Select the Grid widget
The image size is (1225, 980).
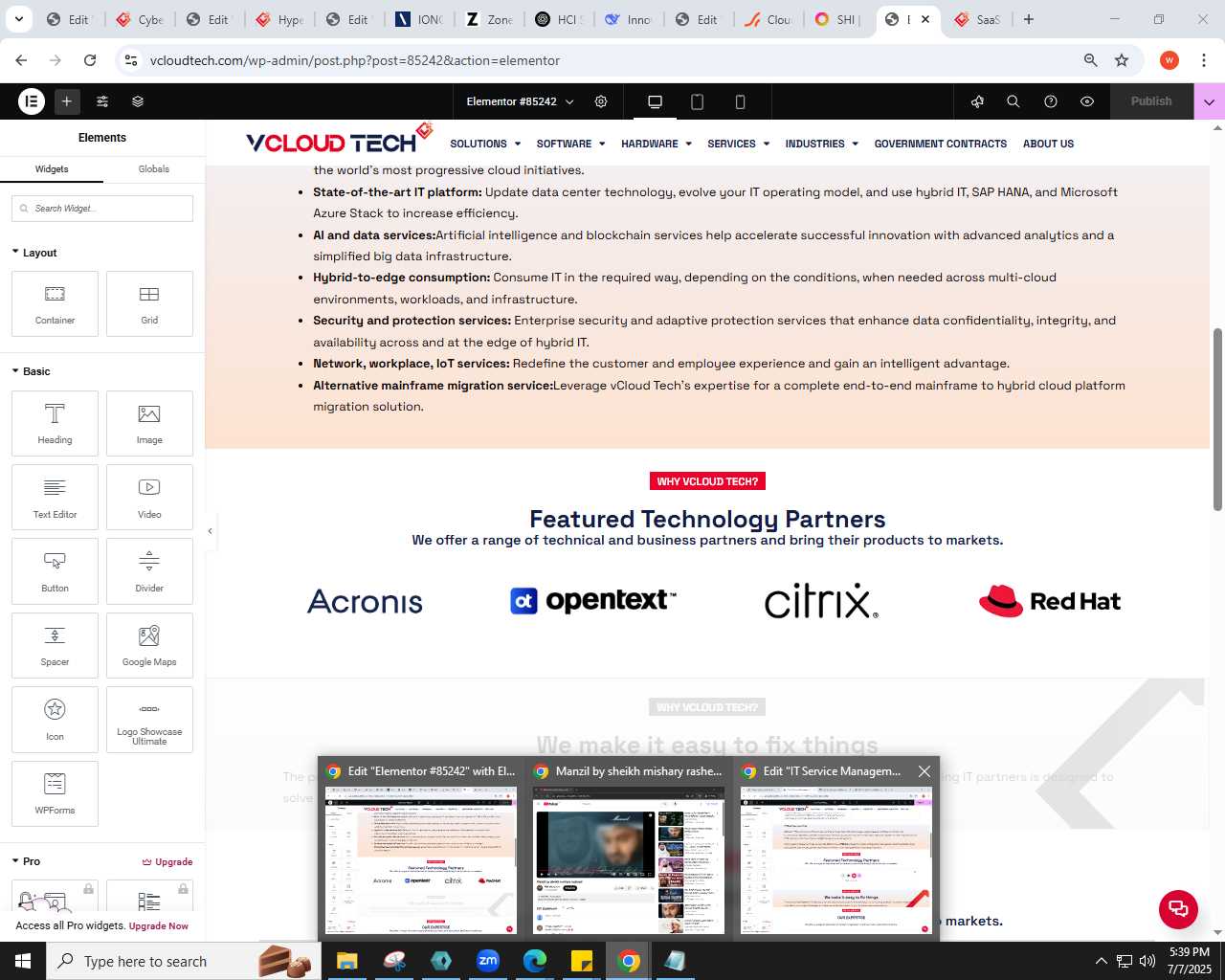[149, 304]
